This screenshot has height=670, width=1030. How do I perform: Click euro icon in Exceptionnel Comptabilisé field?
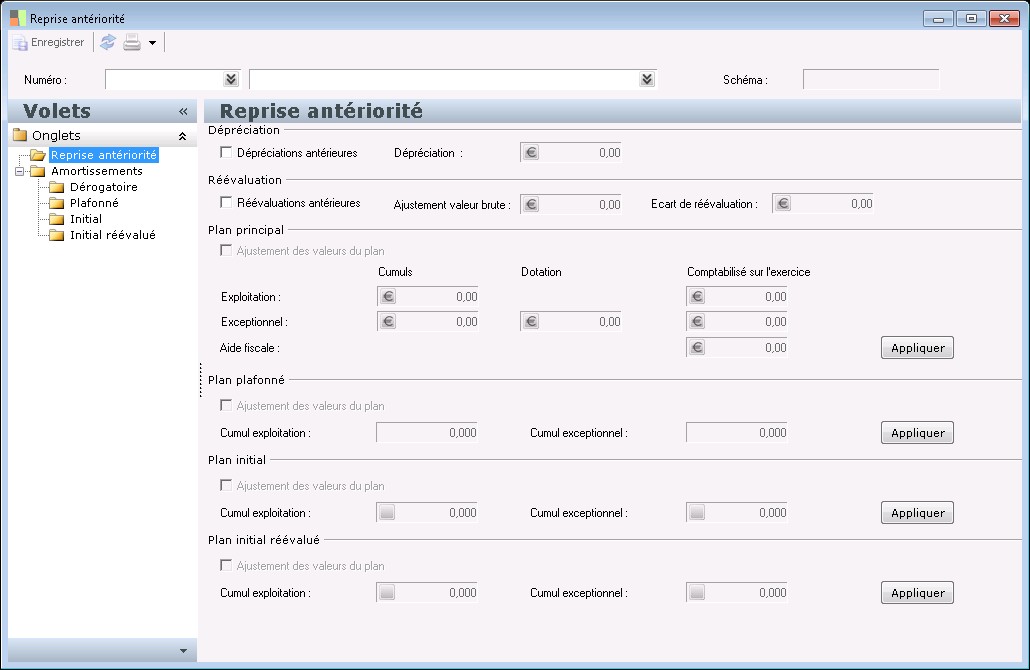click(x=698, y=322)
